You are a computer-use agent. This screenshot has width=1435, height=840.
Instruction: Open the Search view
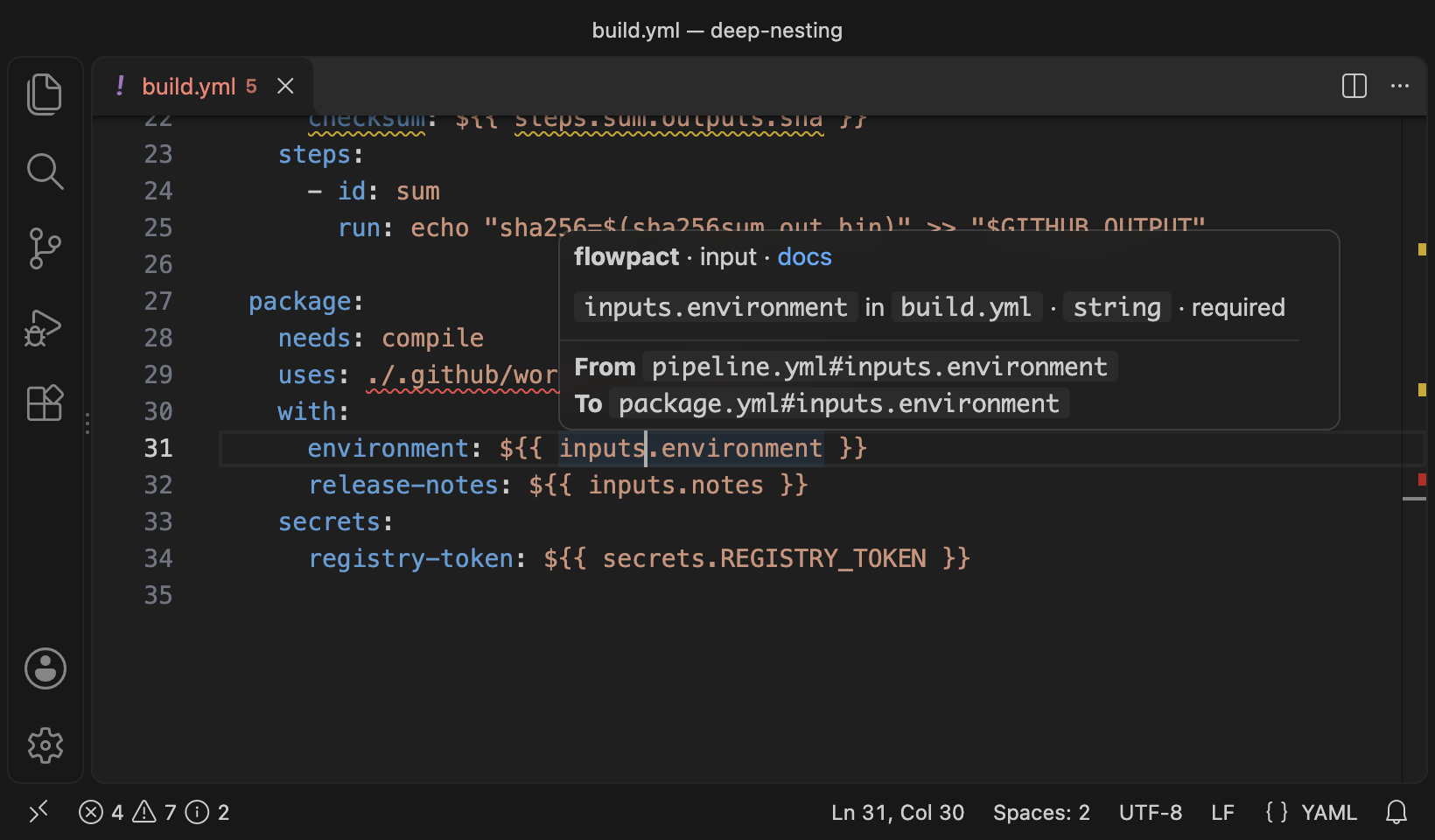coord(45,171)
